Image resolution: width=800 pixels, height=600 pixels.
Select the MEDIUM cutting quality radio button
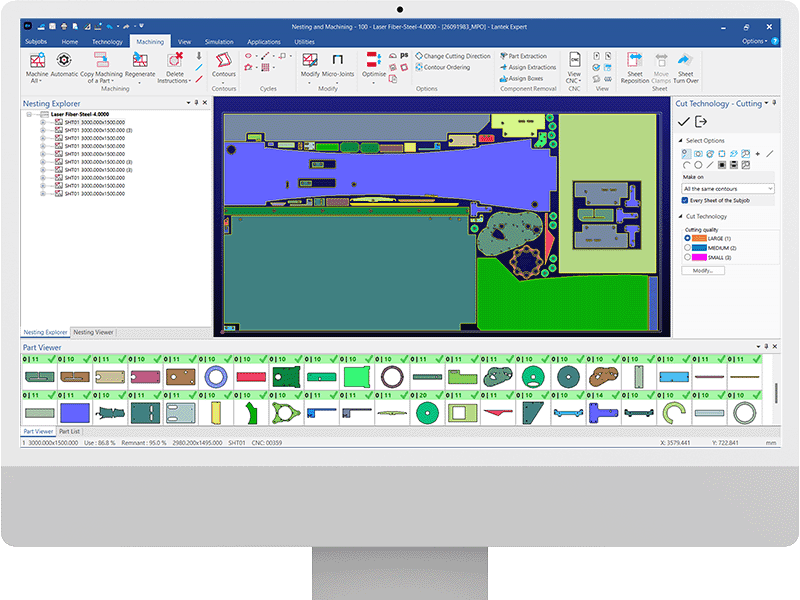[x=688, y=248]
